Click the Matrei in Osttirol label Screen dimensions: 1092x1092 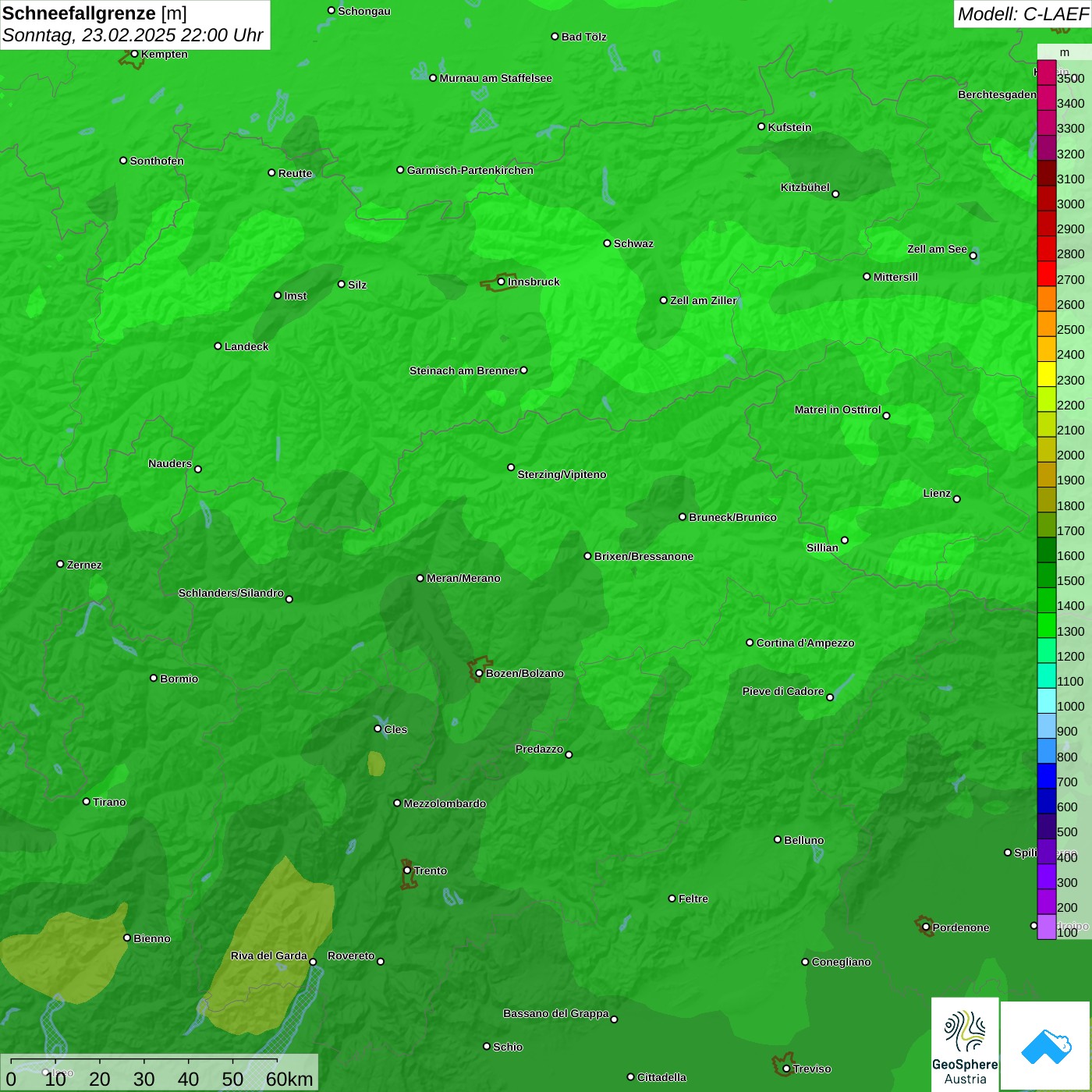point(838,409)
